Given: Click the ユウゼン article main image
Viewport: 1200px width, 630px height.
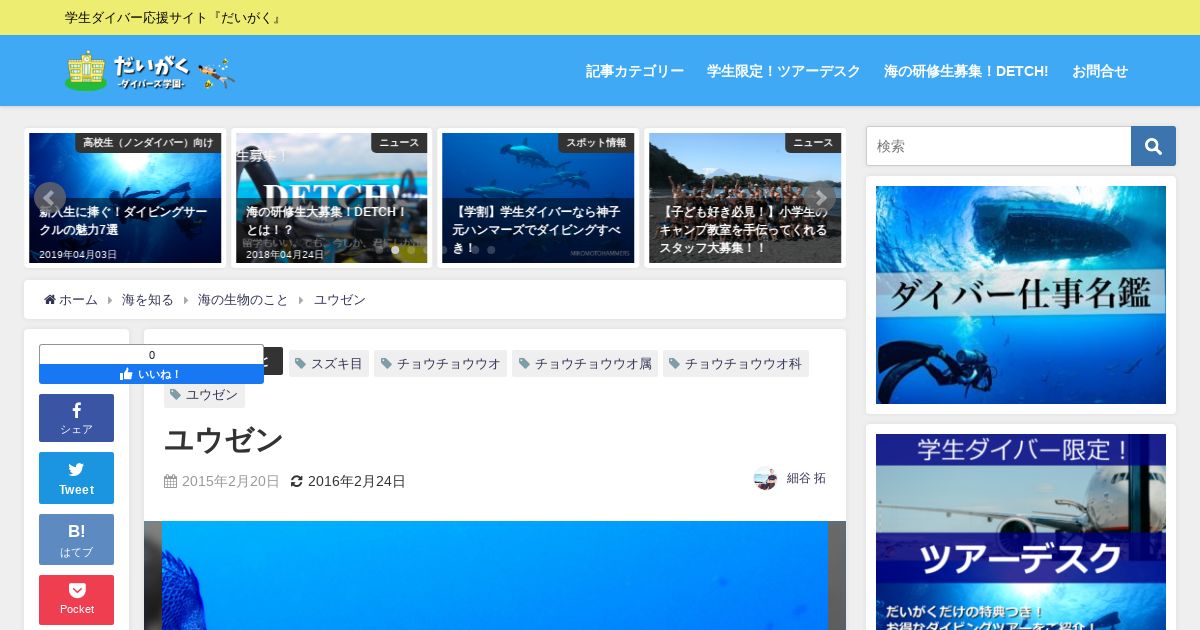Looking at the screenshot, I should 495,575.
